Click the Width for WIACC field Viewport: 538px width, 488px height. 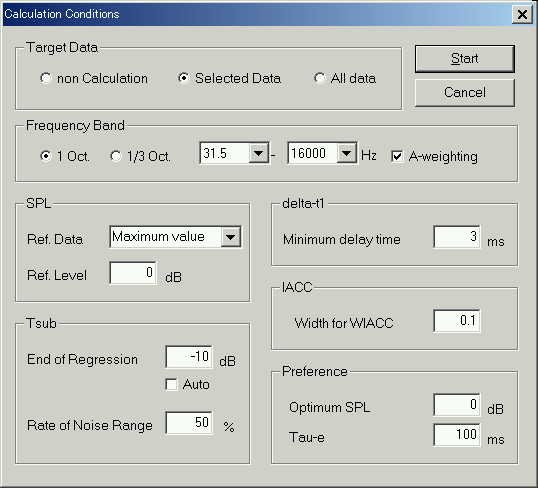457,321
